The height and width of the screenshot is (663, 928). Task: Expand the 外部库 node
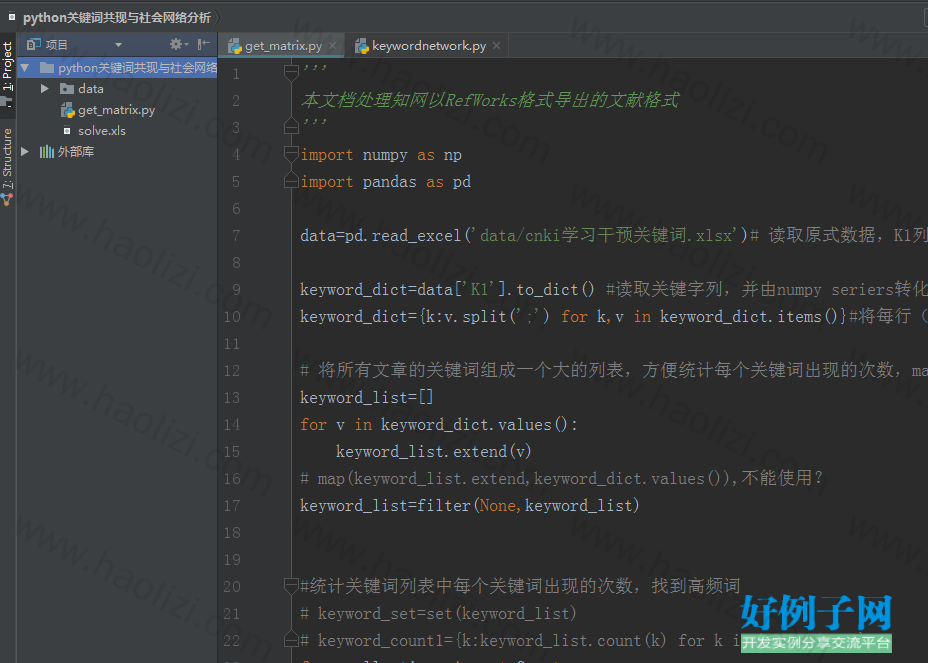point(25,152)
